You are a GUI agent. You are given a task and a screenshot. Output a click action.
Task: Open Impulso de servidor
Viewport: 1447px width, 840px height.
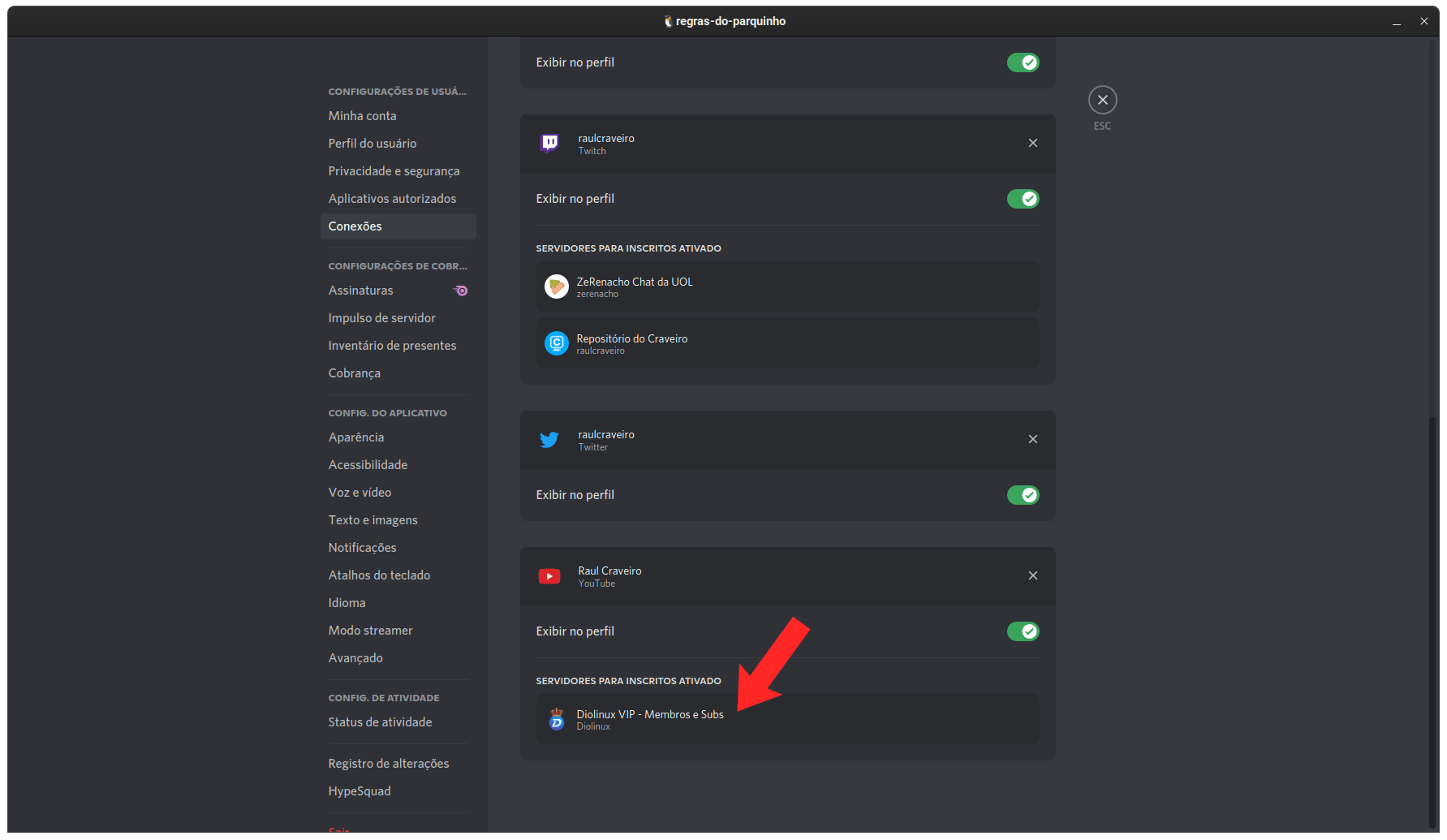click(x=398, y=318)
